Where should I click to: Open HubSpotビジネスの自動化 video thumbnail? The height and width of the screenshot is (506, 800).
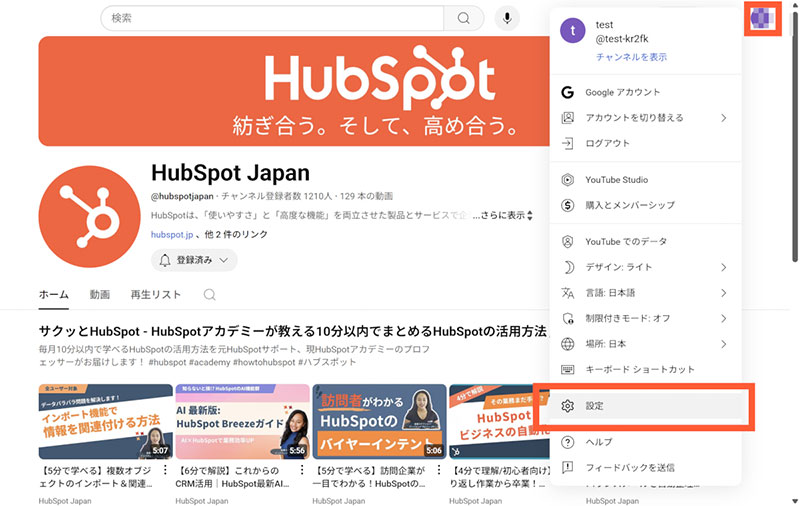click(x=499, y=421)
